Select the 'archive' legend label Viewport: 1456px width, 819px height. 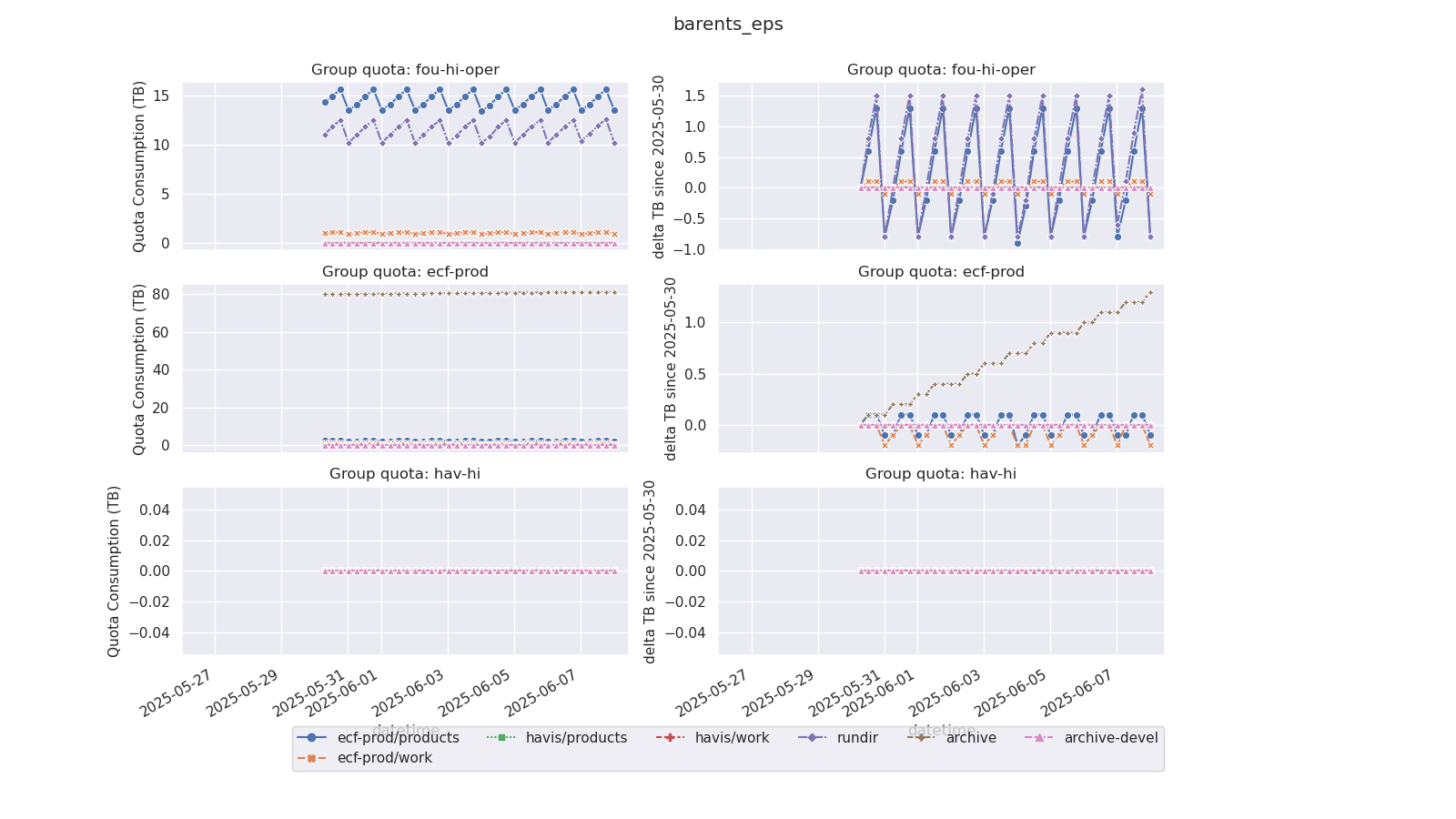(971, 738)
